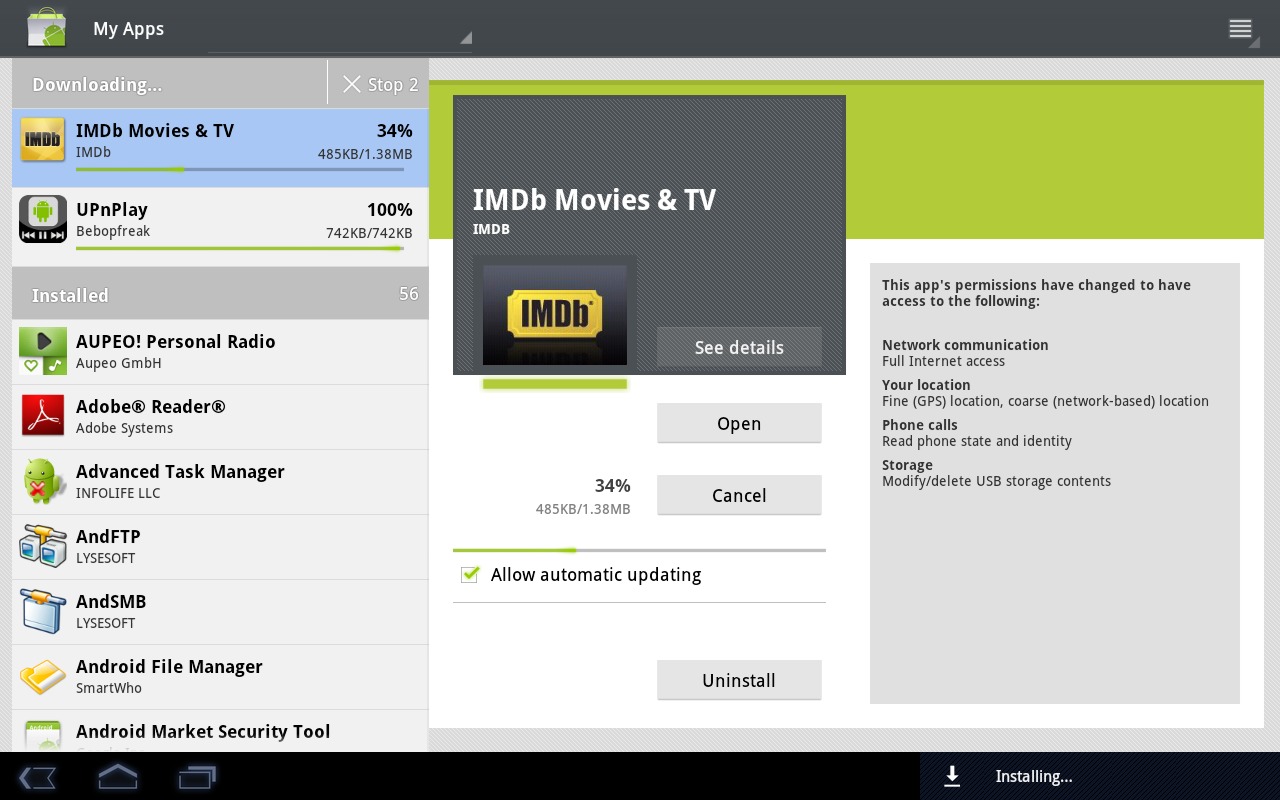Select "Android File Manager" in installed list
This screenshot has height=800, width=1280.
point(169,666)
